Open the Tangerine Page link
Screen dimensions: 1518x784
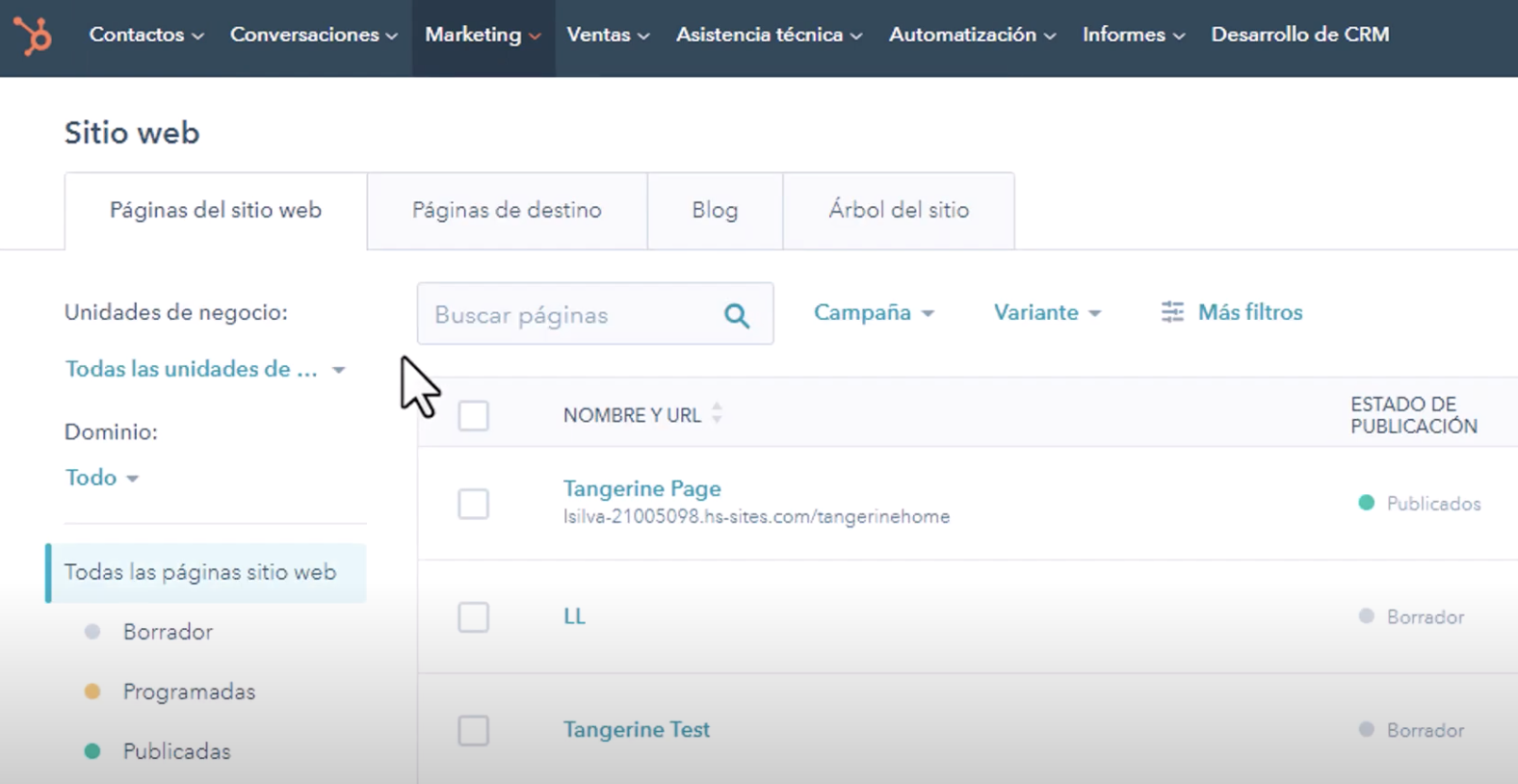pos(641,489)
